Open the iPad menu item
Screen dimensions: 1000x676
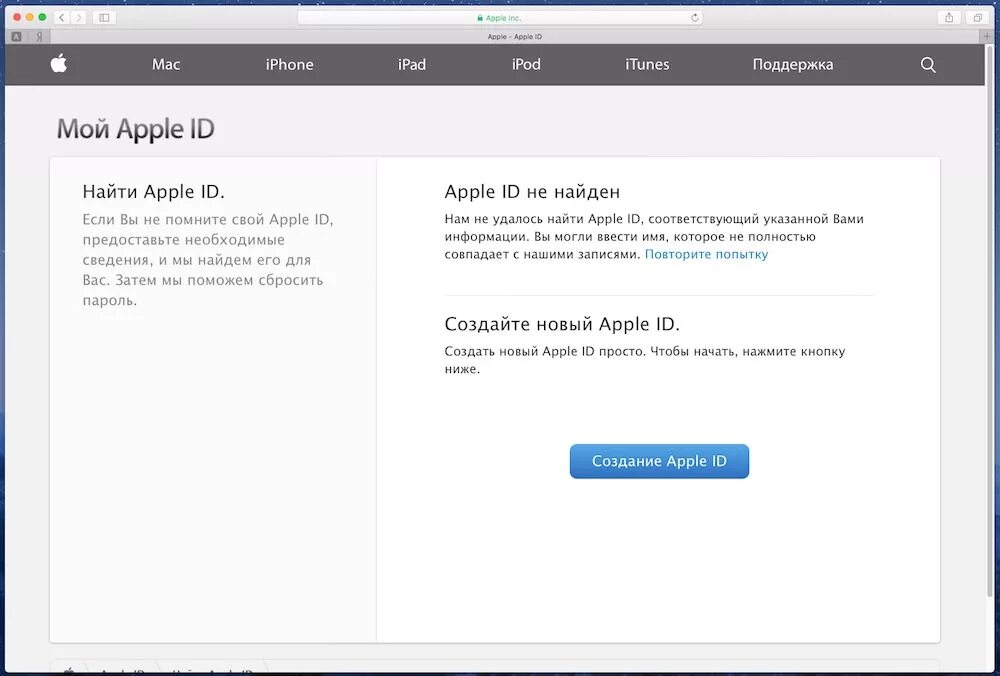(x=412, y=64)
